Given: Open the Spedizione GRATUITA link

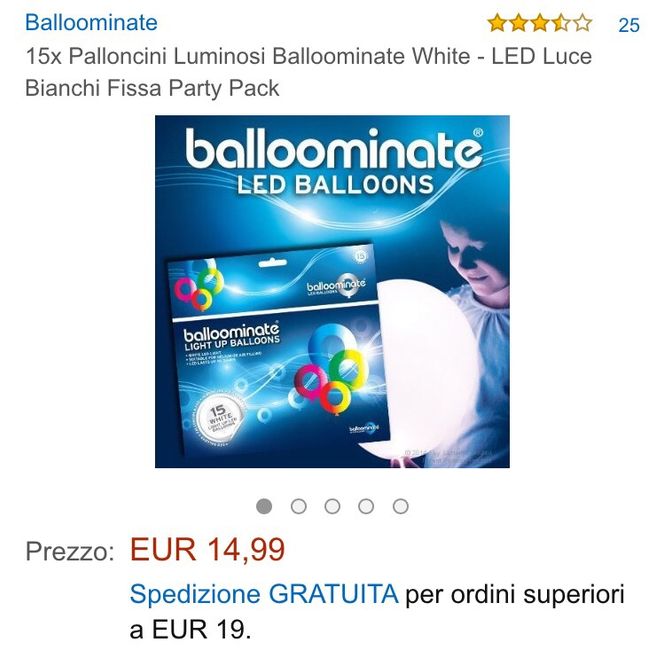Looking at the screenshot, I should click(x=264, y=594).
